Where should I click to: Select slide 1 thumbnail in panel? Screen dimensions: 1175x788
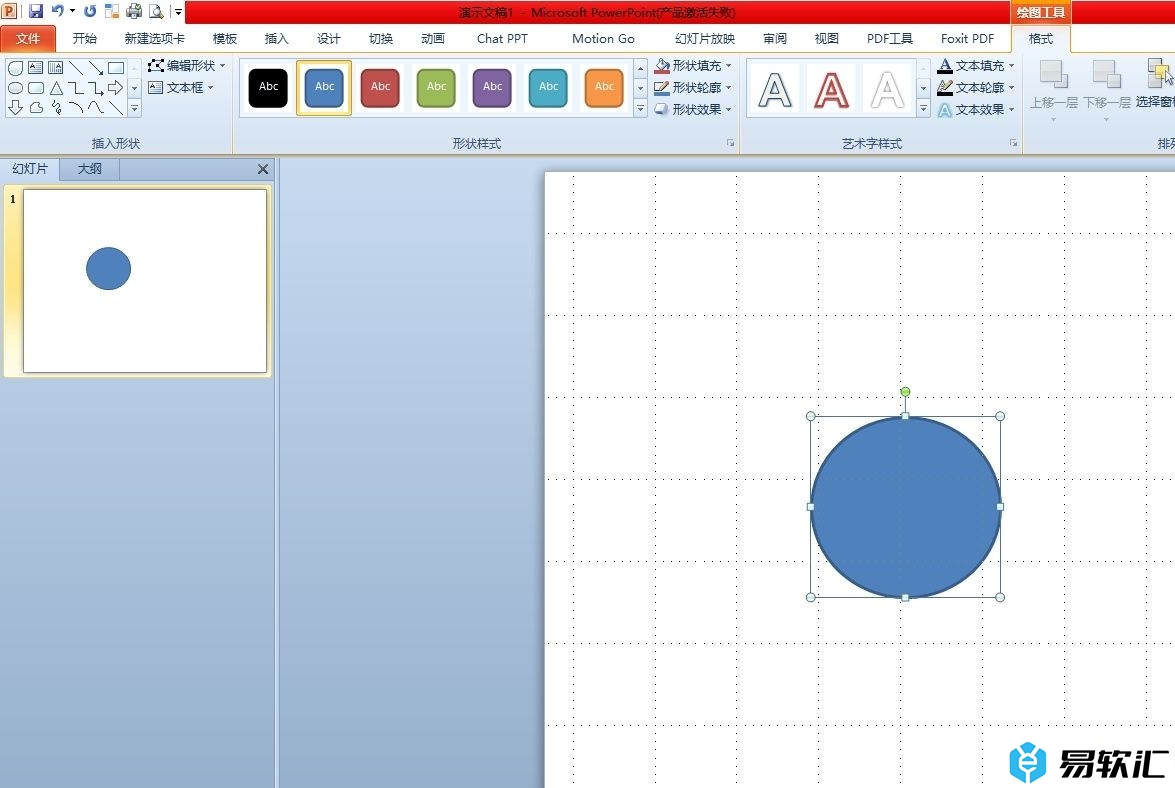tap(145, 280)
